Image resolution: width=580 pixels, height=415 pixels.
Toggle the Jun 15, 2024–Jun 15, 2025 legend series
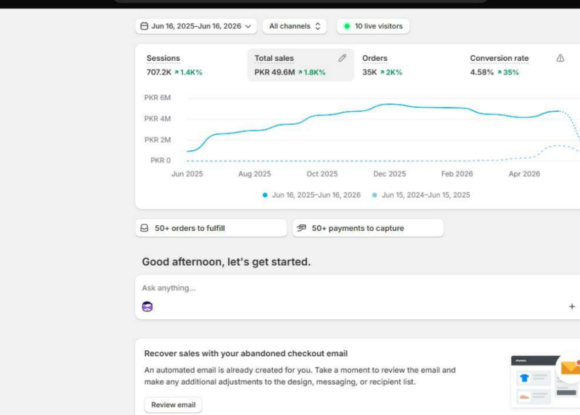coord(421,195)
